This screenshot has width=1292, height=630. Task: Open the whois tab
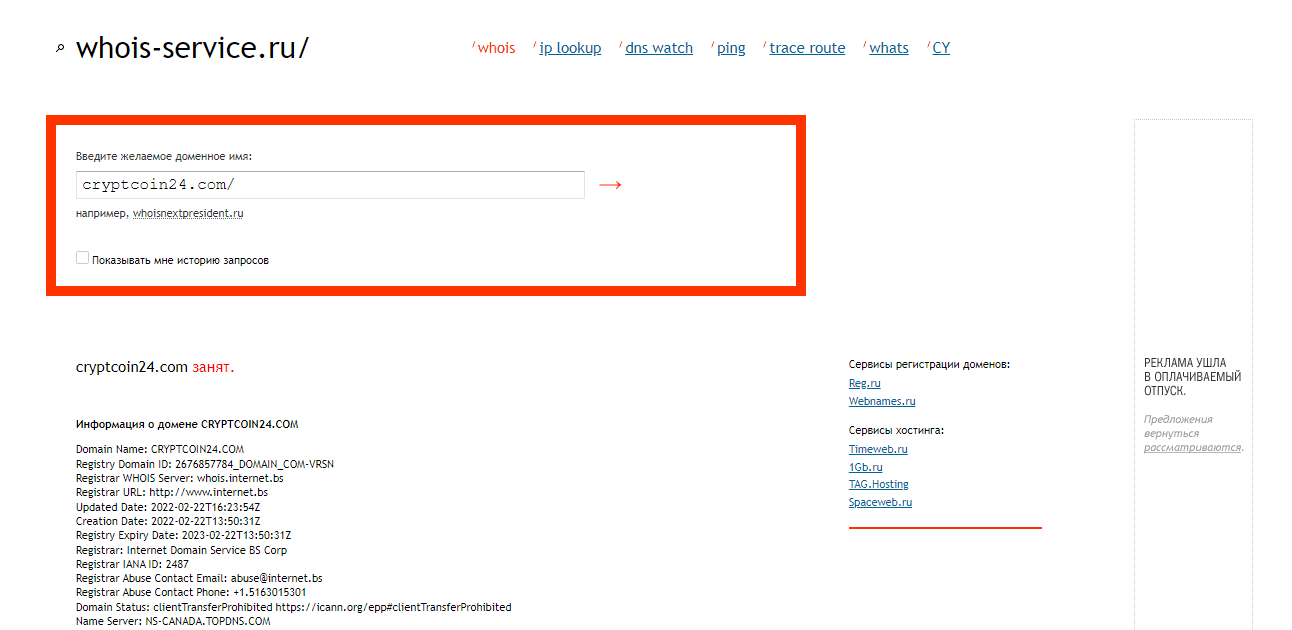(496, 48)
